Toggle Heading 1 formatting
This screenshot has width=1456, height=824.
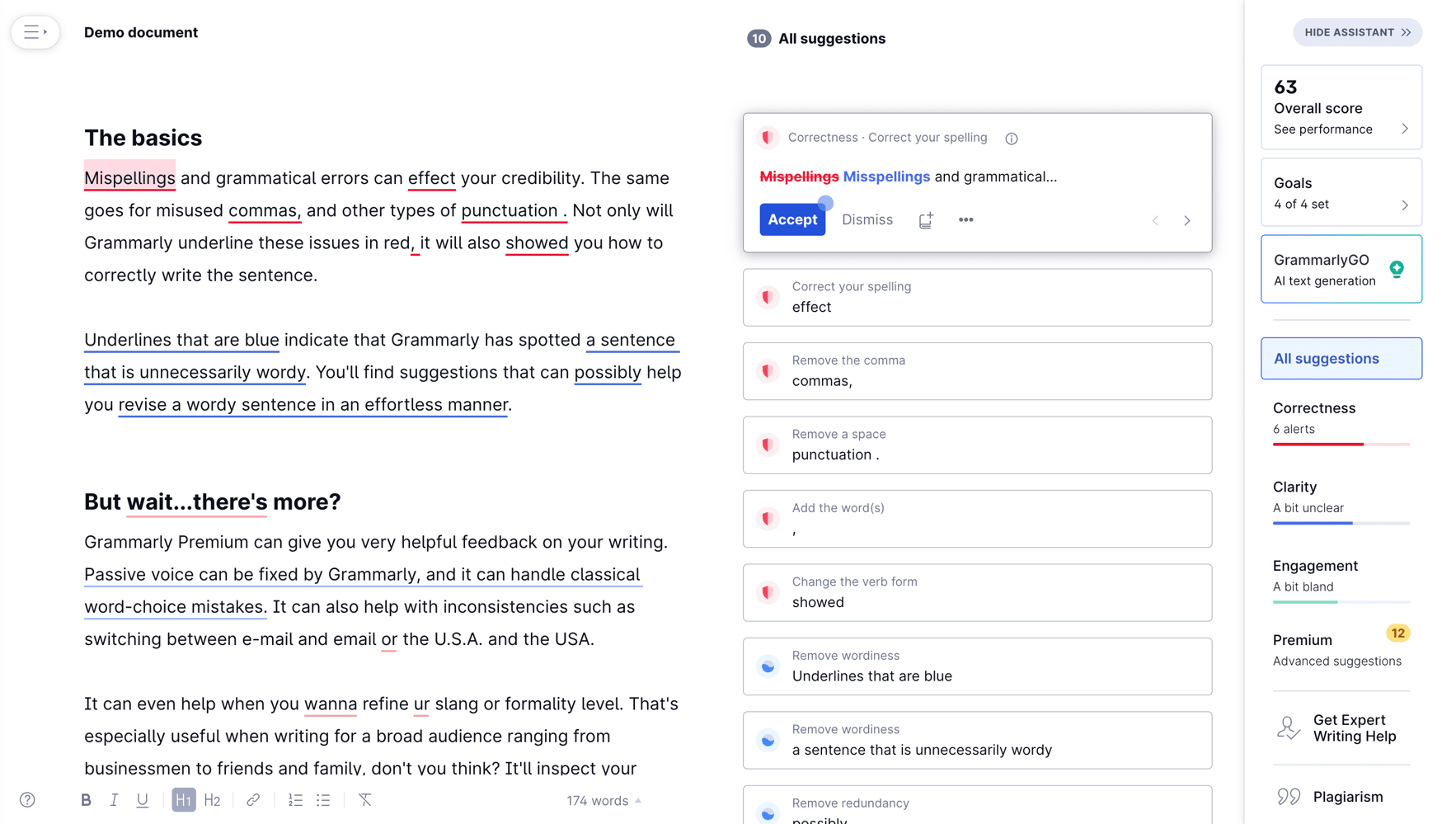click(183, 799)
